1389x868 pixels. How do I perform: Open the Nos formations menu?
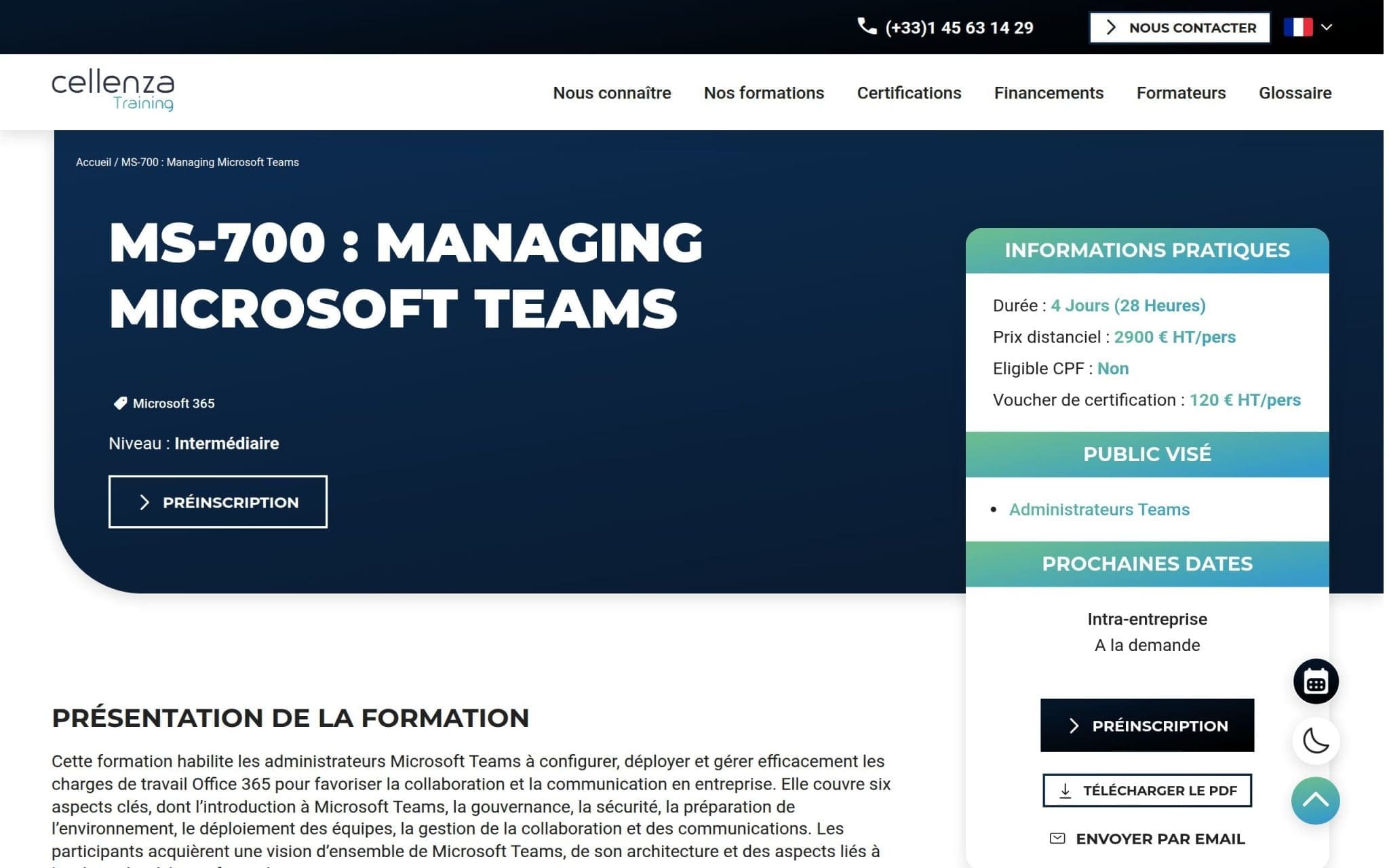point(764,93)
